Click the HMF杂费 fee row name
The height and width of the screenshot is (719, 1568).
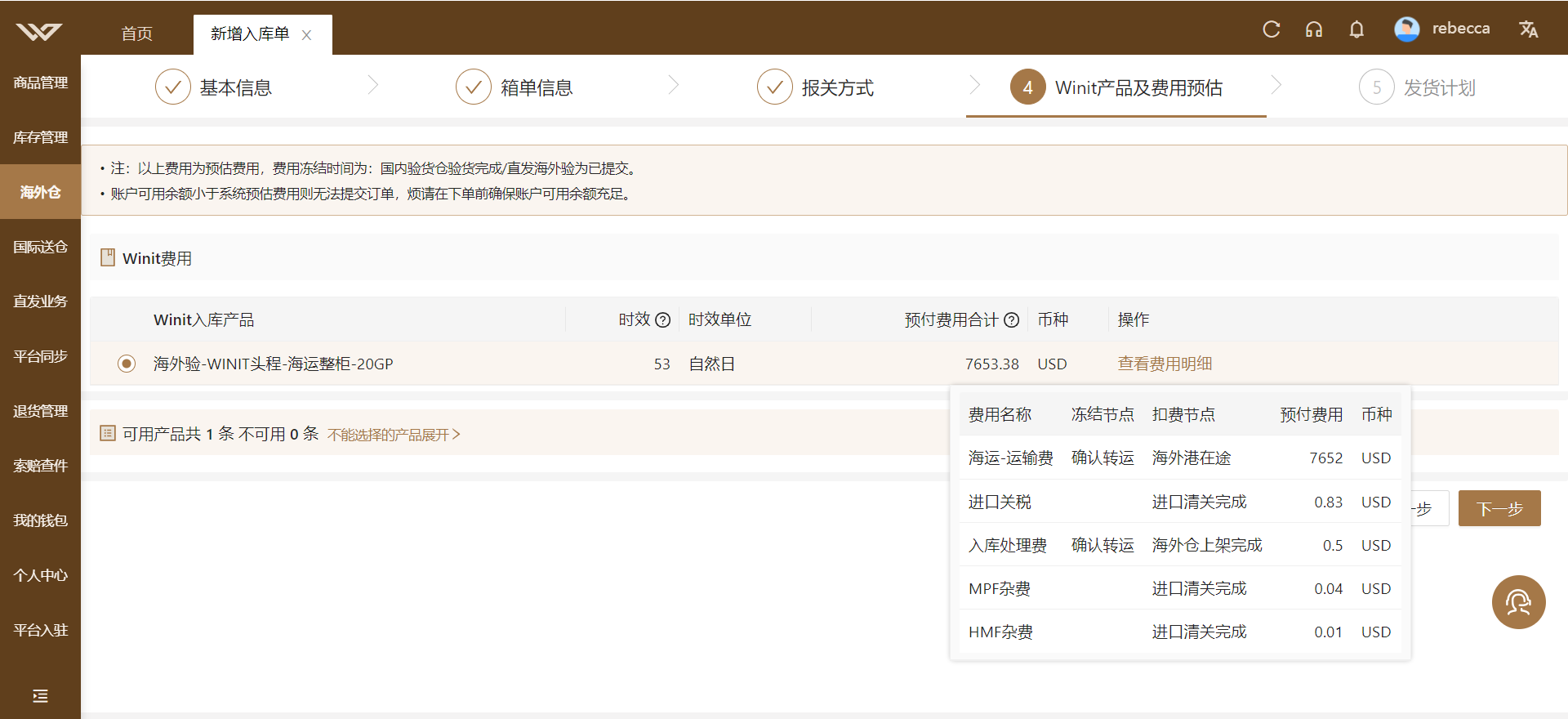click(x=1000, y=632)
